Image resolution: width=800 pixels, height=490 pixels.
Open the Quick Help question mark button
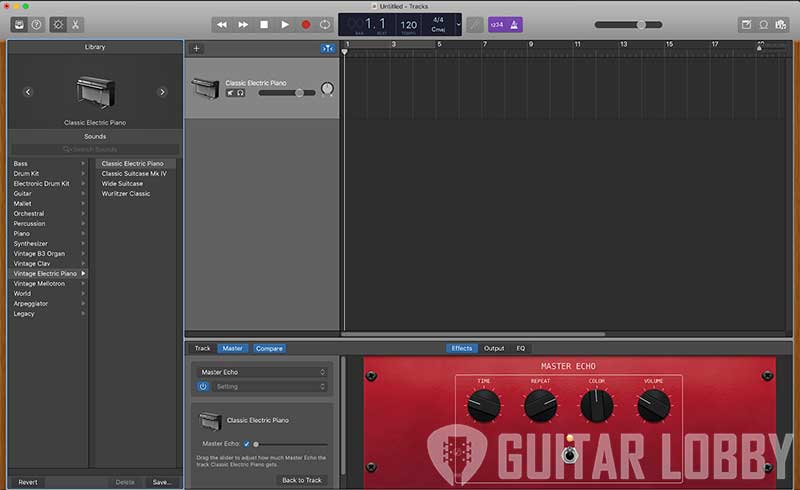coord(37,24)
